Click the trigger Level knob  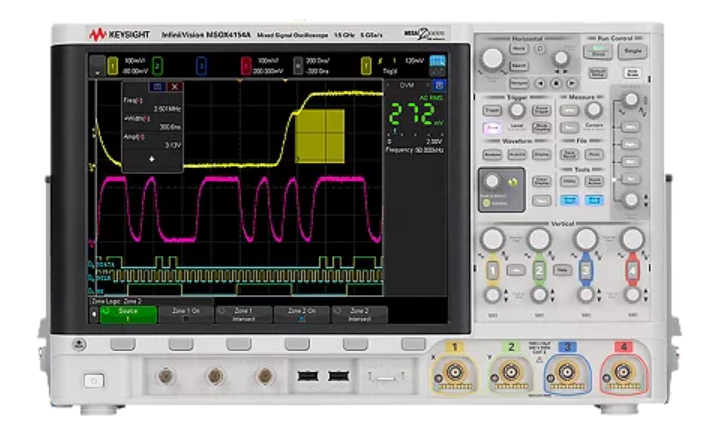click(x=517, y=110)
